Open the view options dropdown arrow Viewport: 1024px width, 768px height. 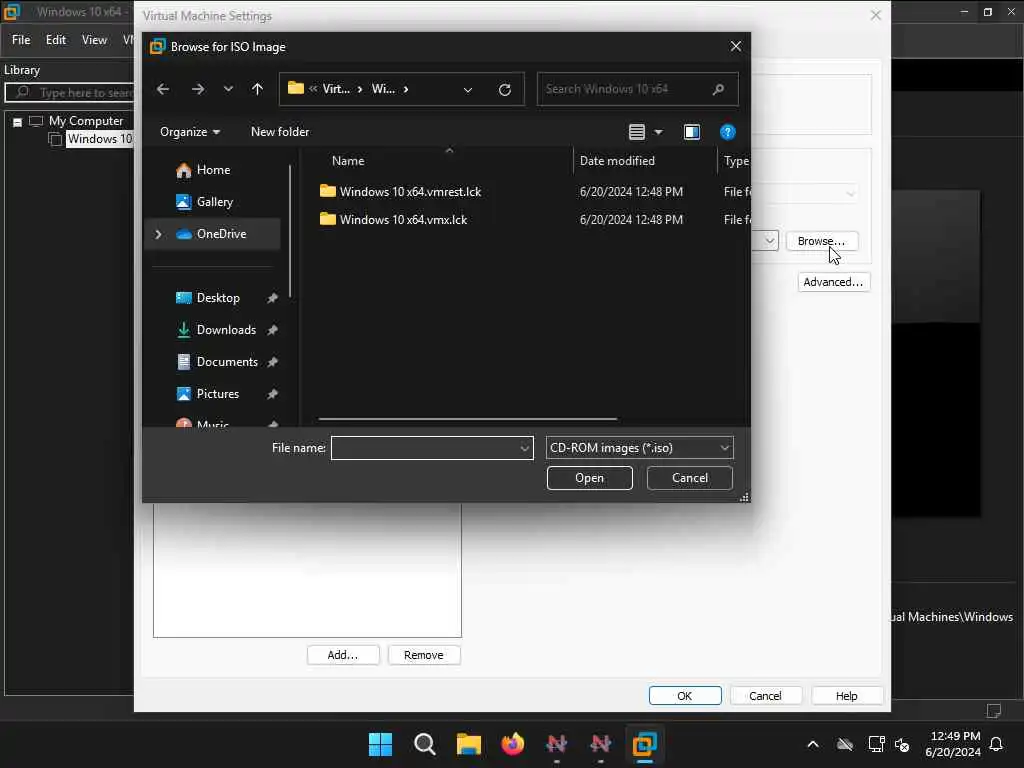[x=658, y=132]
